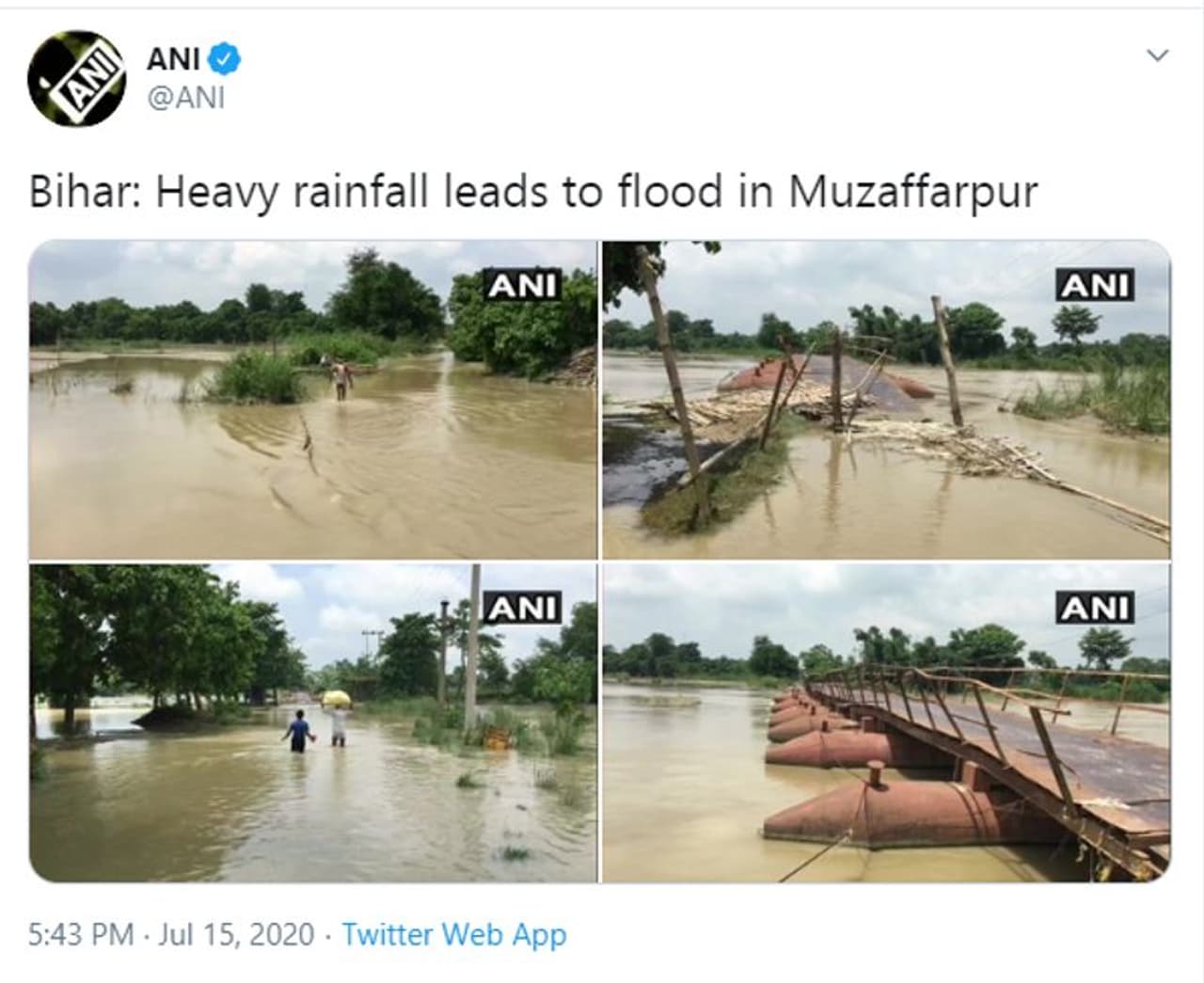Screen dimensions: 1204x983
Task: Open the Twitter Web App link
Action: 453,934
